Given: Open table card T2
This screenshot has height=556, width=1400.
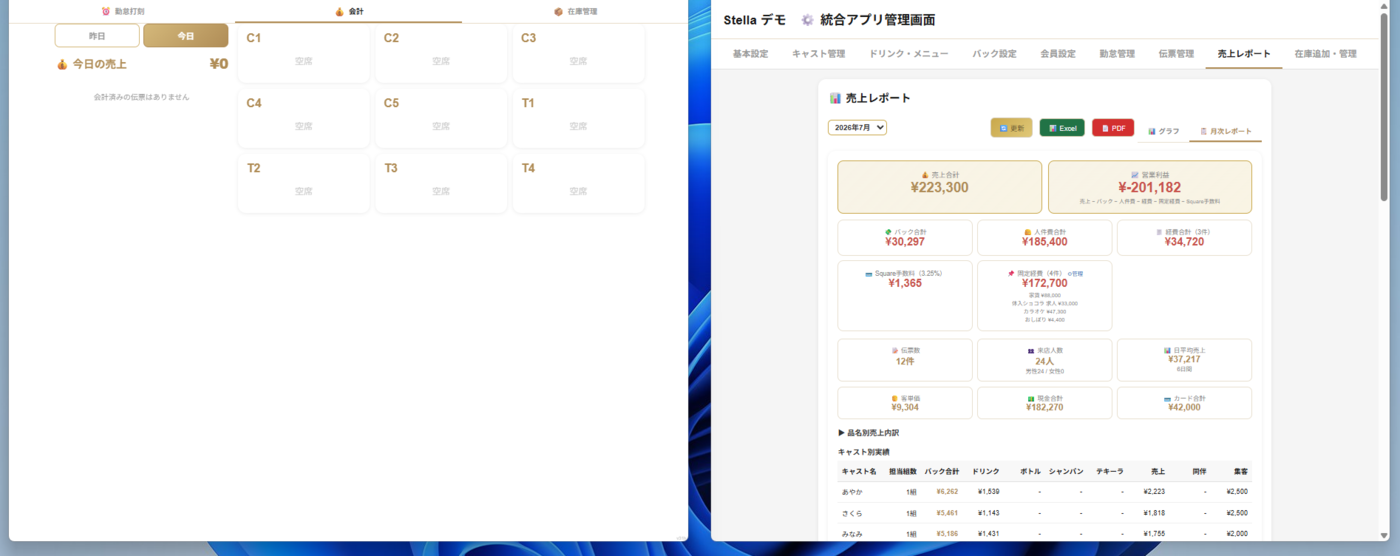Looking at the screenshot, I should pos(303,183).
